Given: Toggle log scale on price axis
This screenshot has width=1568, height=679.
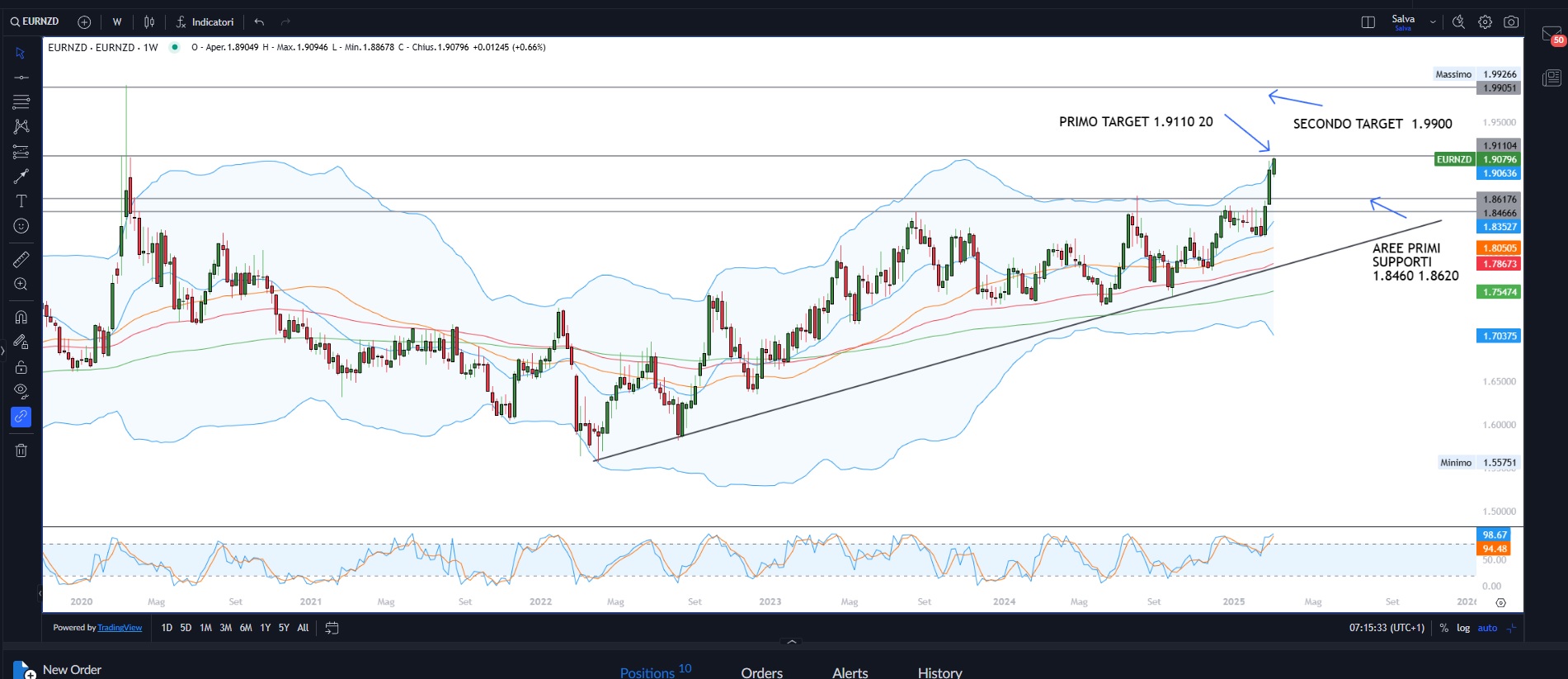Looking at the screenshot, I should click(1462, 628).
